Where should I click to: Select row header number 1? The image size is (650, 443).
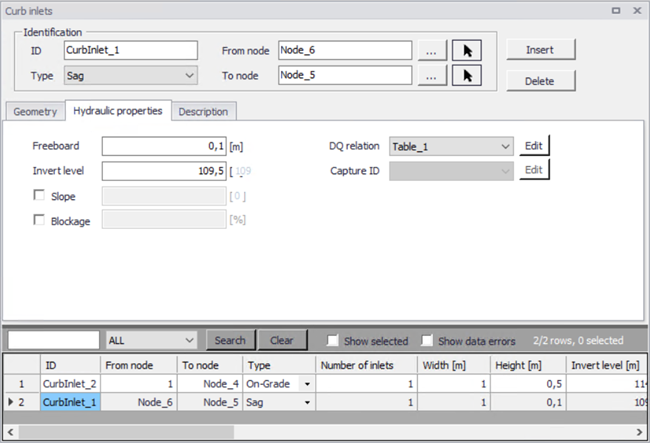tap(22, 384)
